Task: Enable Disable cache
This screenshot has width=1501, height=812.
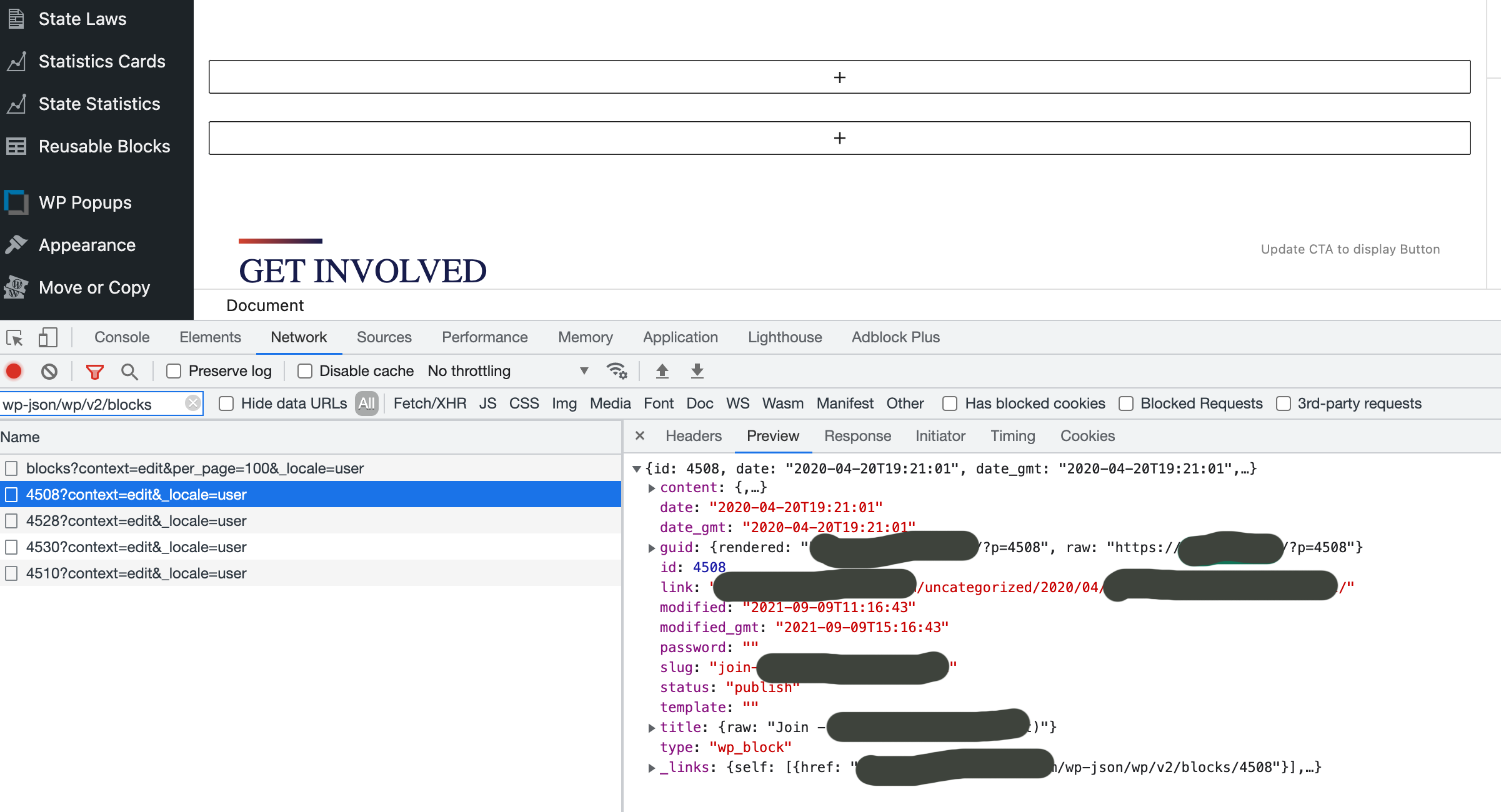Action: 304,370
